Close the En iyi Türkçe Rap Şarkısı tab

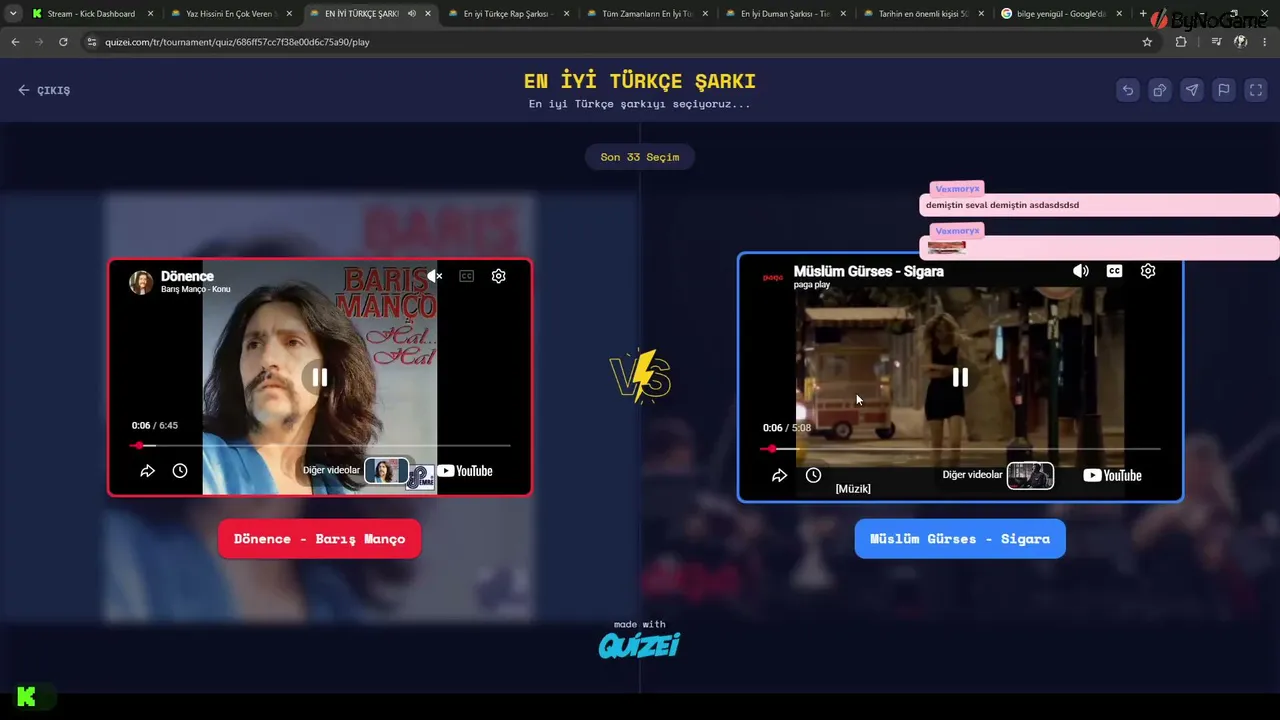click(566, 14)
